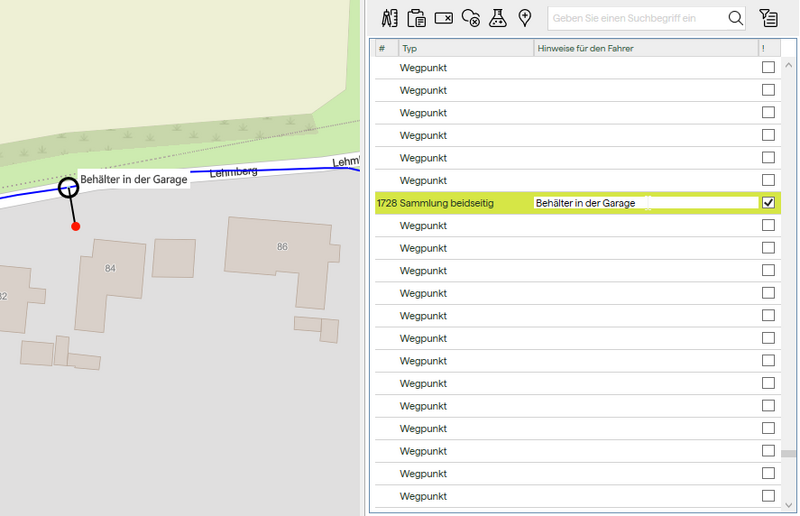800x516 pixels.
Task: Sort by the 'Typ' column header
Action: [466, 48]
